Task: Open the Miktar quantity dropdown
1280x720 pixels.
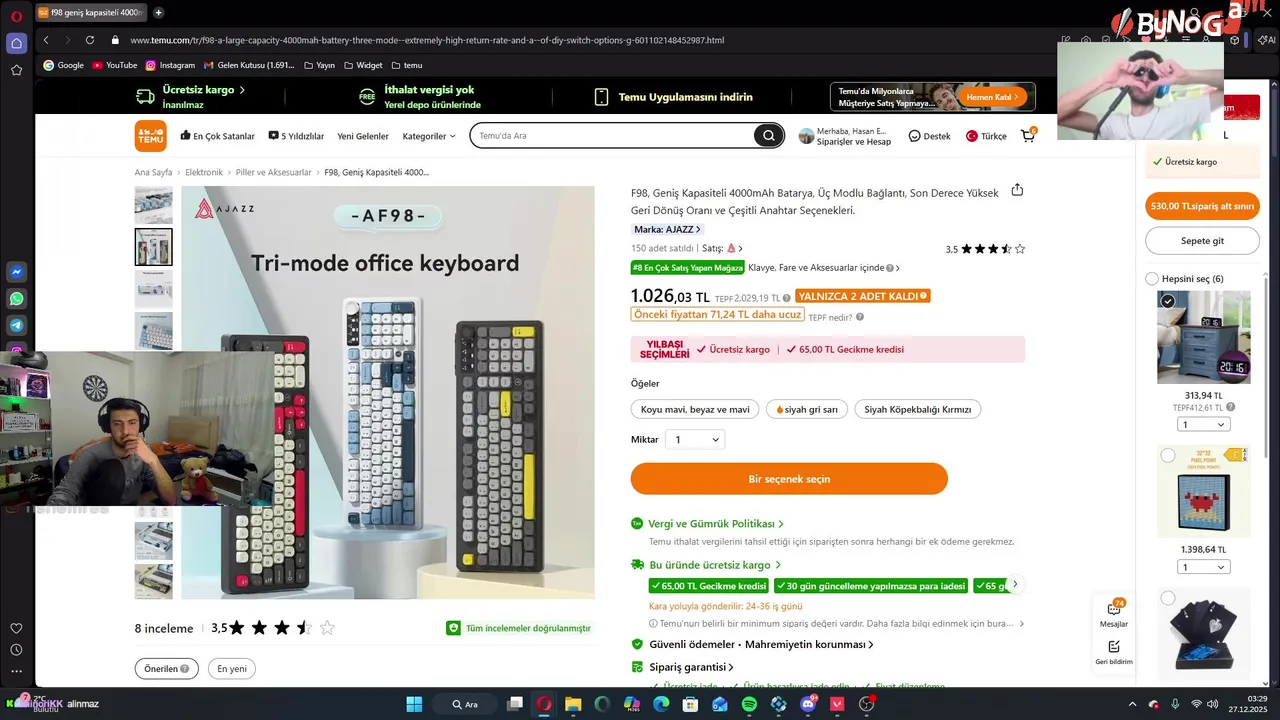Action: (695, 440)
